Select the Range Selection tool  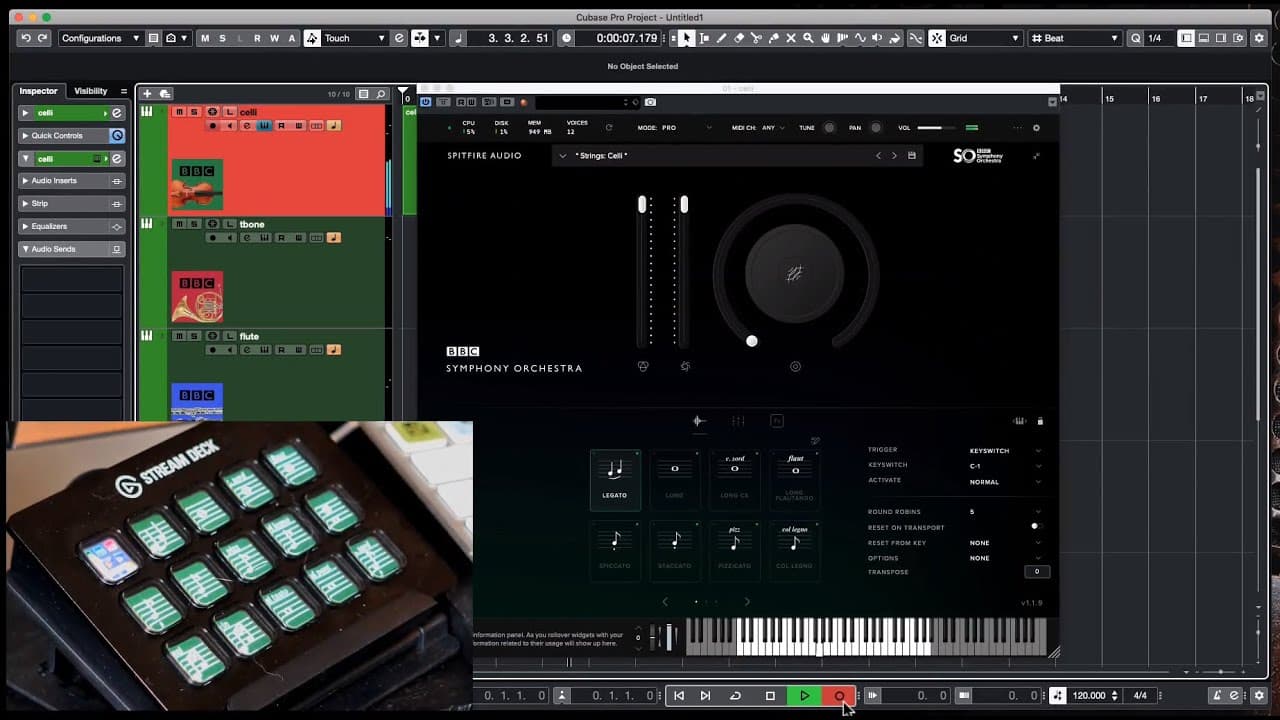click(704, 38)
